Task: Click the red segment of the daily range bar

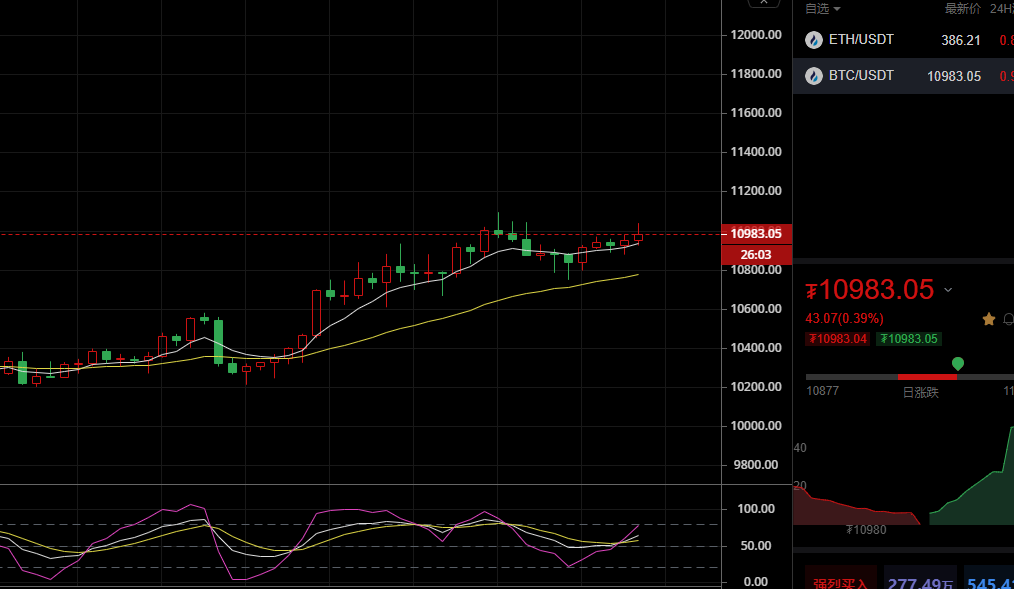Action: pos(927,376)
